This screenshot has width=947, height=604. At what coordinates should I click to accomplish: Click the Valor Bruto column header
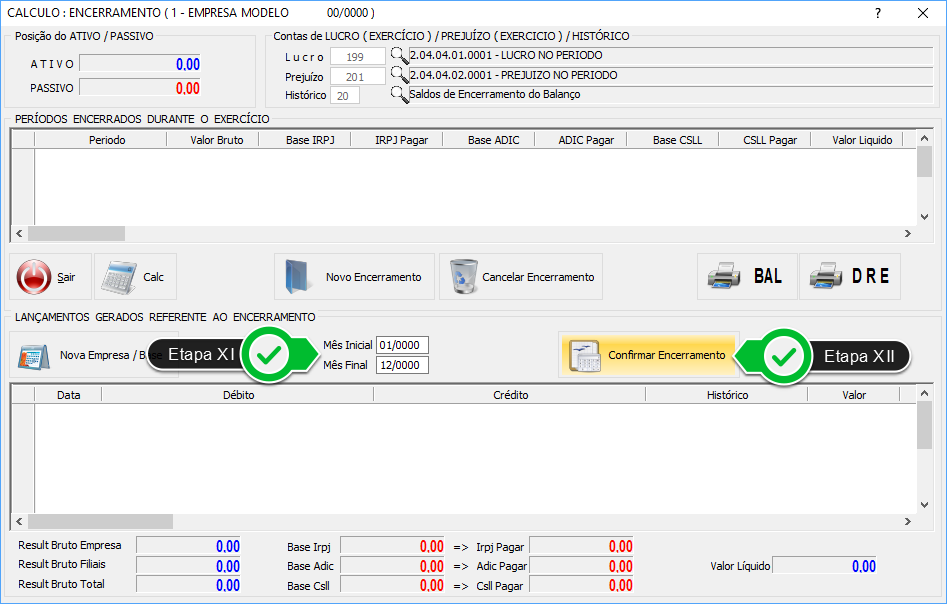click(x=217, y=140)
